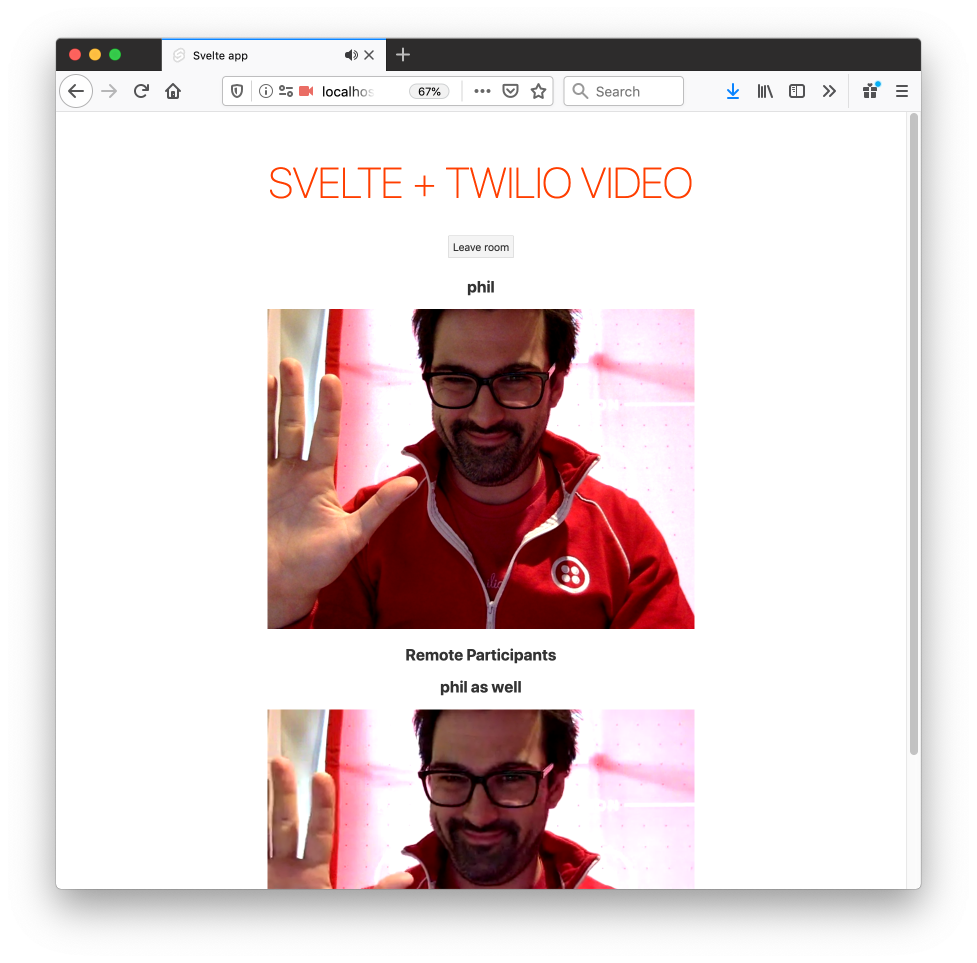
Task: Open the tracking protection shield icon
Action: pyautogui.click(x=237, y=92)
